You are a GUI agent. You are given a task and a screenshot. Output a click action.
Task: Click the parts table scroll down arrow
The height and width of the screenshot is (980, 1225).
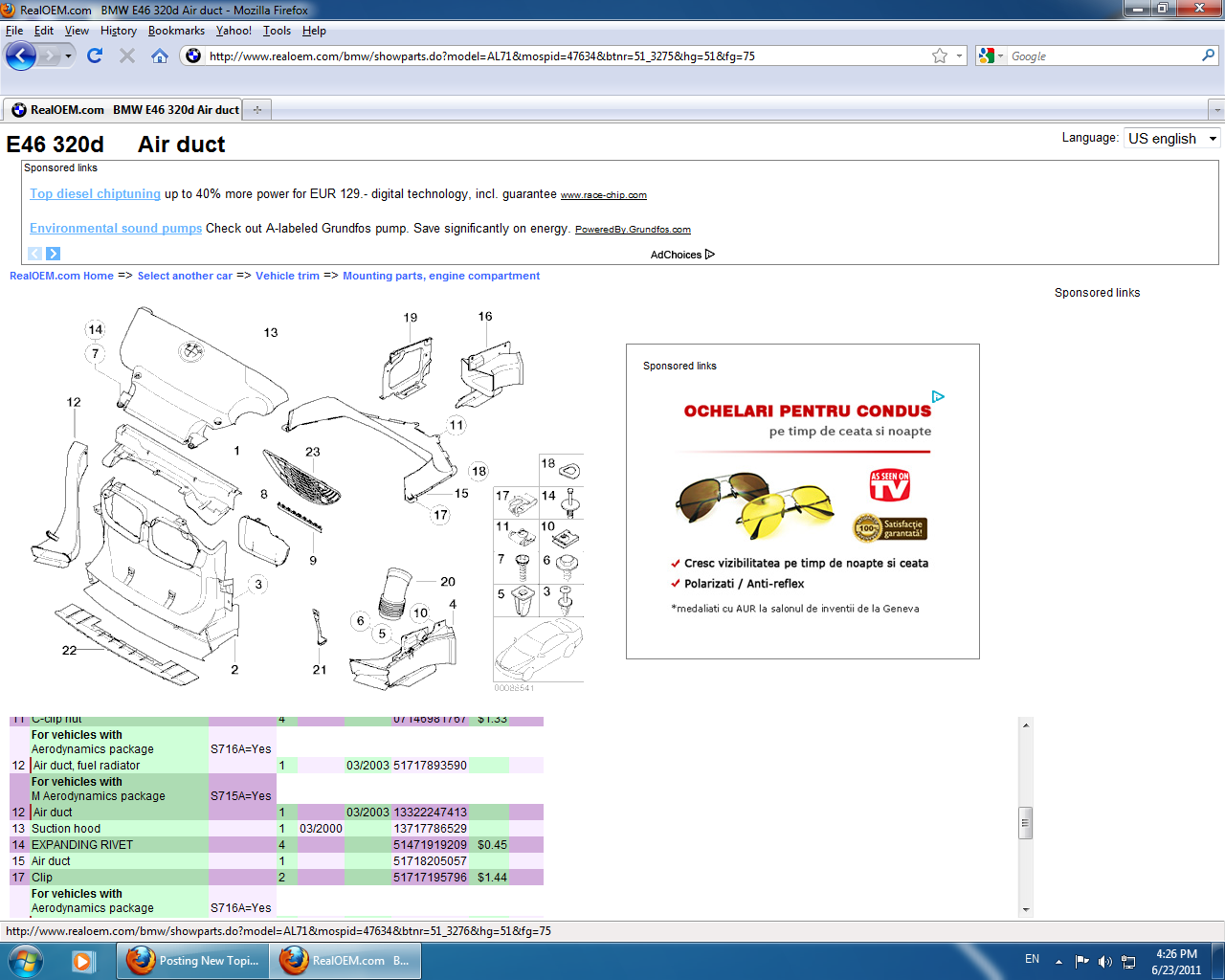1026,910
